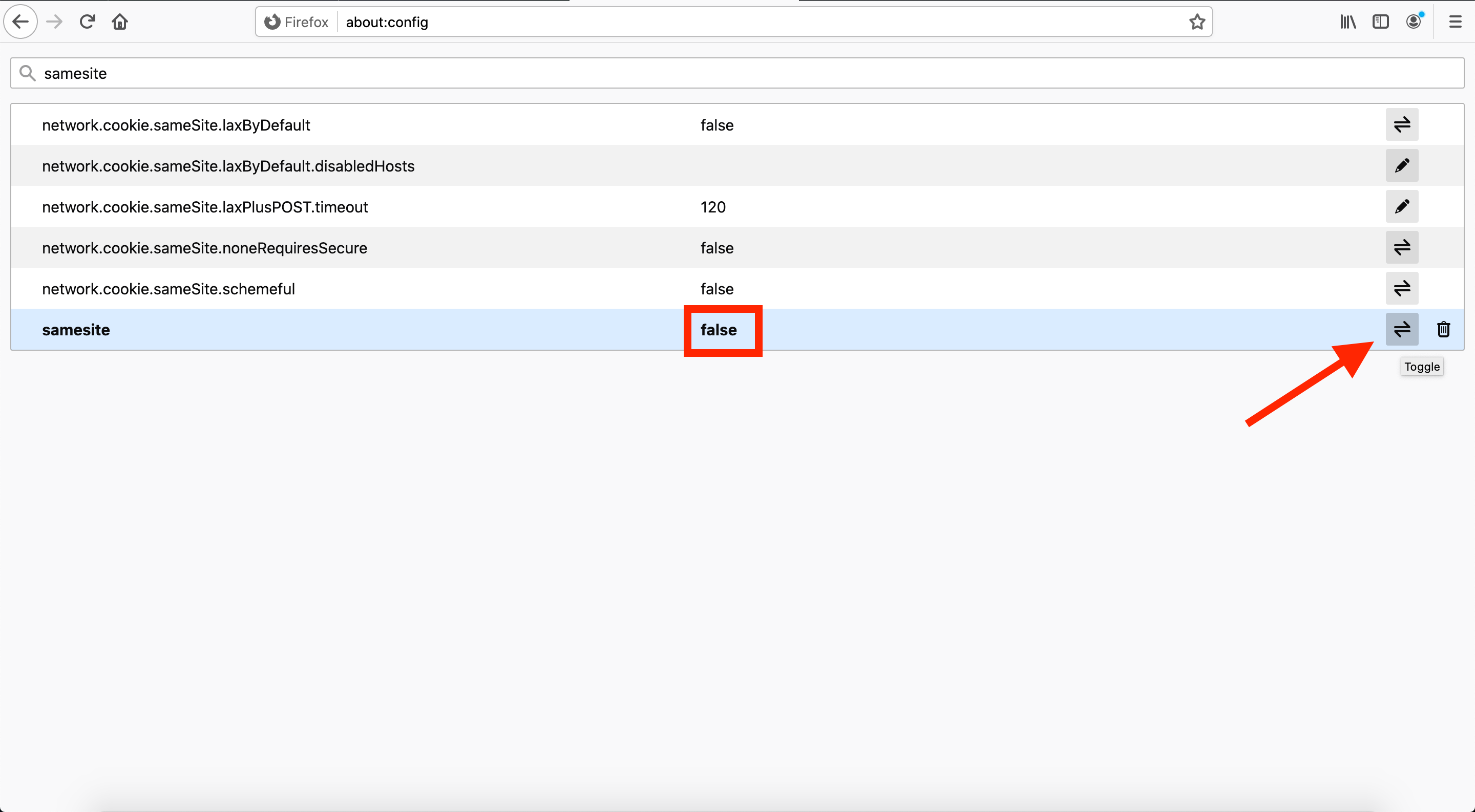Select the network.cookie.sameSite.schemeful row name
The height and width of the screenshot is (812, 1475).
pos(168,289)
